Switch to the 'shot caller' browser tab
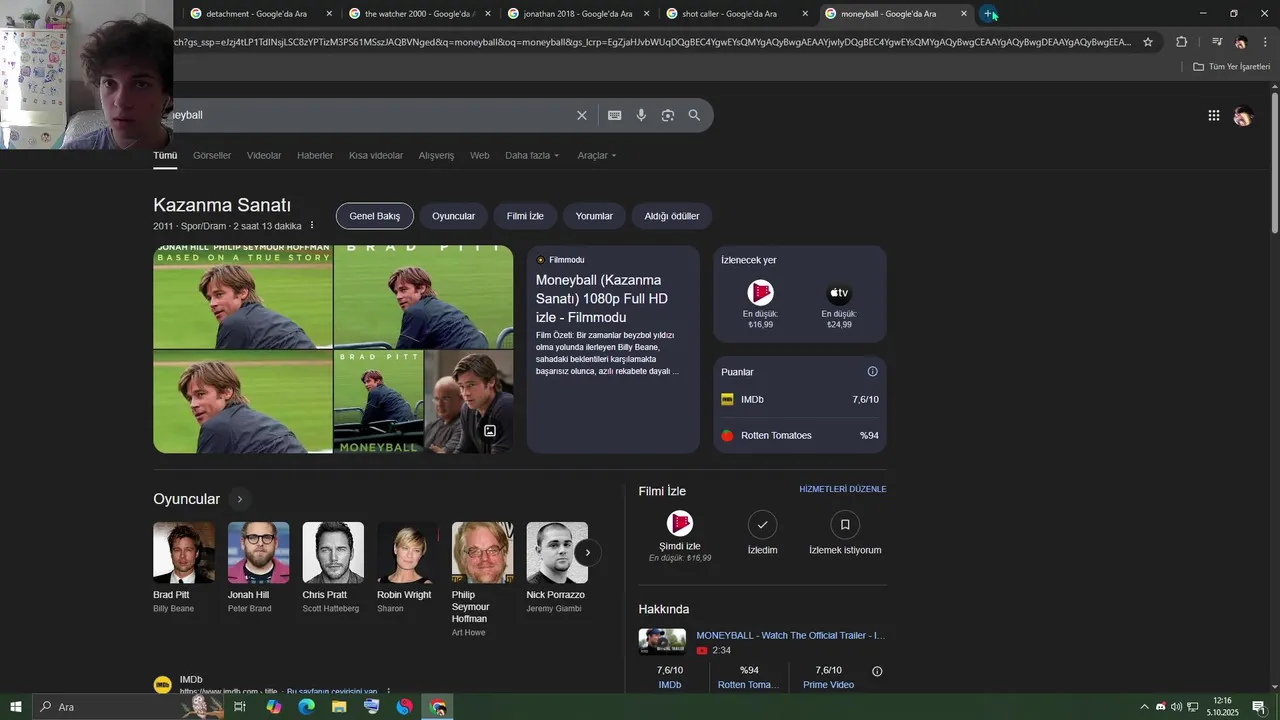This screenshot has width=1280, height=720. pos(737,14)
